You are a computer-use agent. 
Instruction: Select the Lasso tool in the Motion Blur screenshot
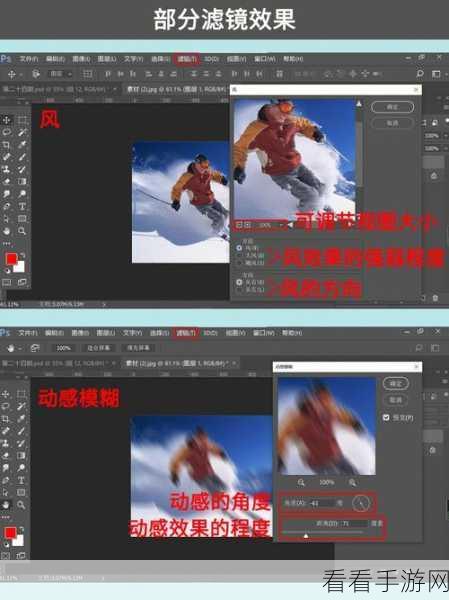coord(6,406)
